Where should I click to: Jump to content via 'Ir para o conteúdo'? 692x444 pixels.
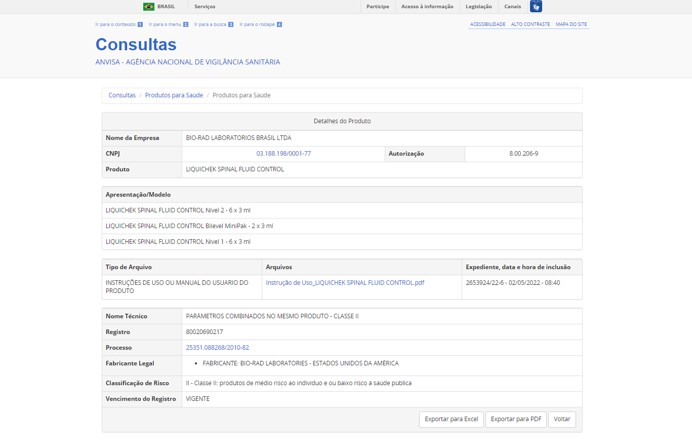[119, 24]
